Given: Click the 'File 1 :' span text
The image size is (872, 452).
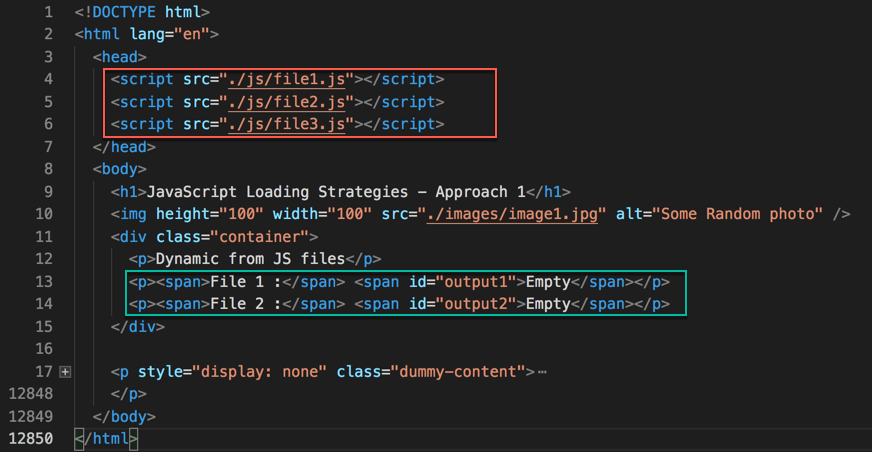Looking at the screenshot, I should [x=245, y=282].
